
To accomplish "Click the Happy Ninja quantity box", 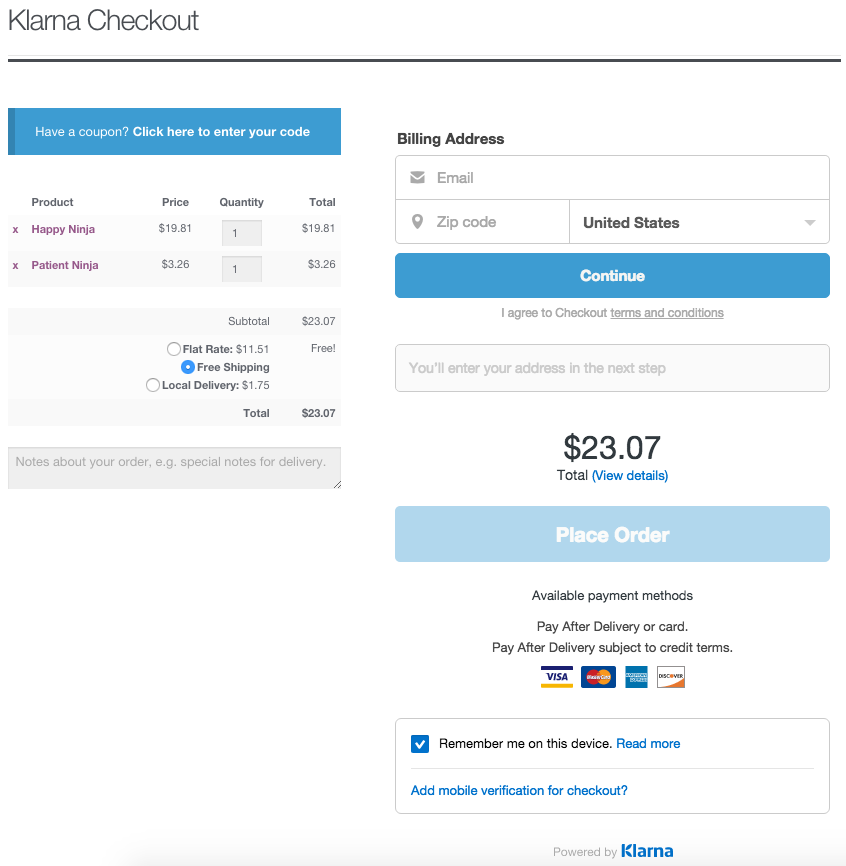I will tap(241, 233).
